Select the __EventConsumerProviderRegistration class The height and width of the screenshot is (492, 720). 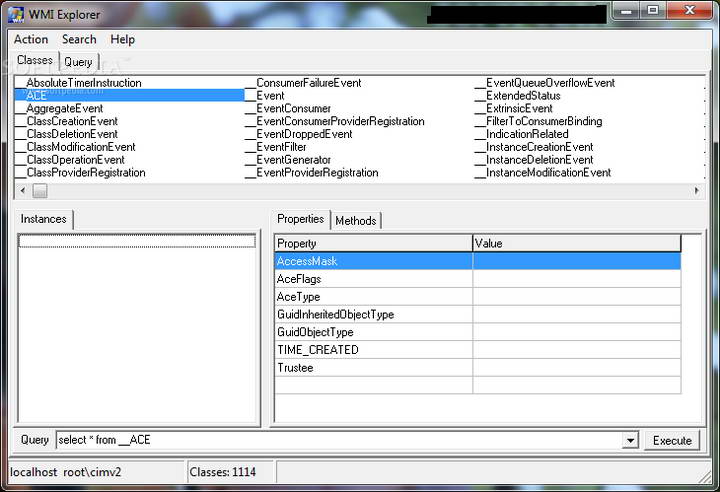[335, 121]
